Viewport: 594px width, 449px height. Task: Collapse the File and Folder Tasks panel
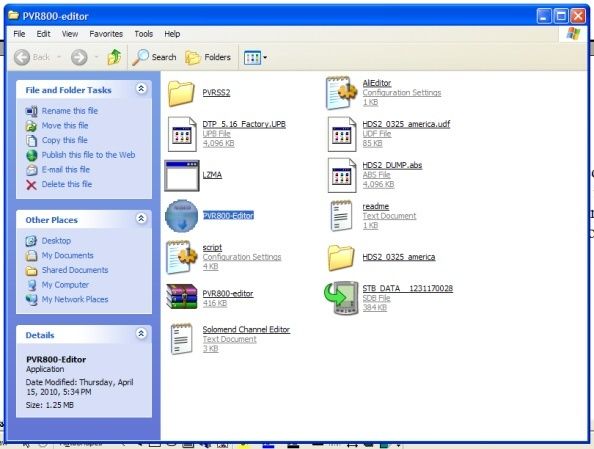(x=141, y=89)
